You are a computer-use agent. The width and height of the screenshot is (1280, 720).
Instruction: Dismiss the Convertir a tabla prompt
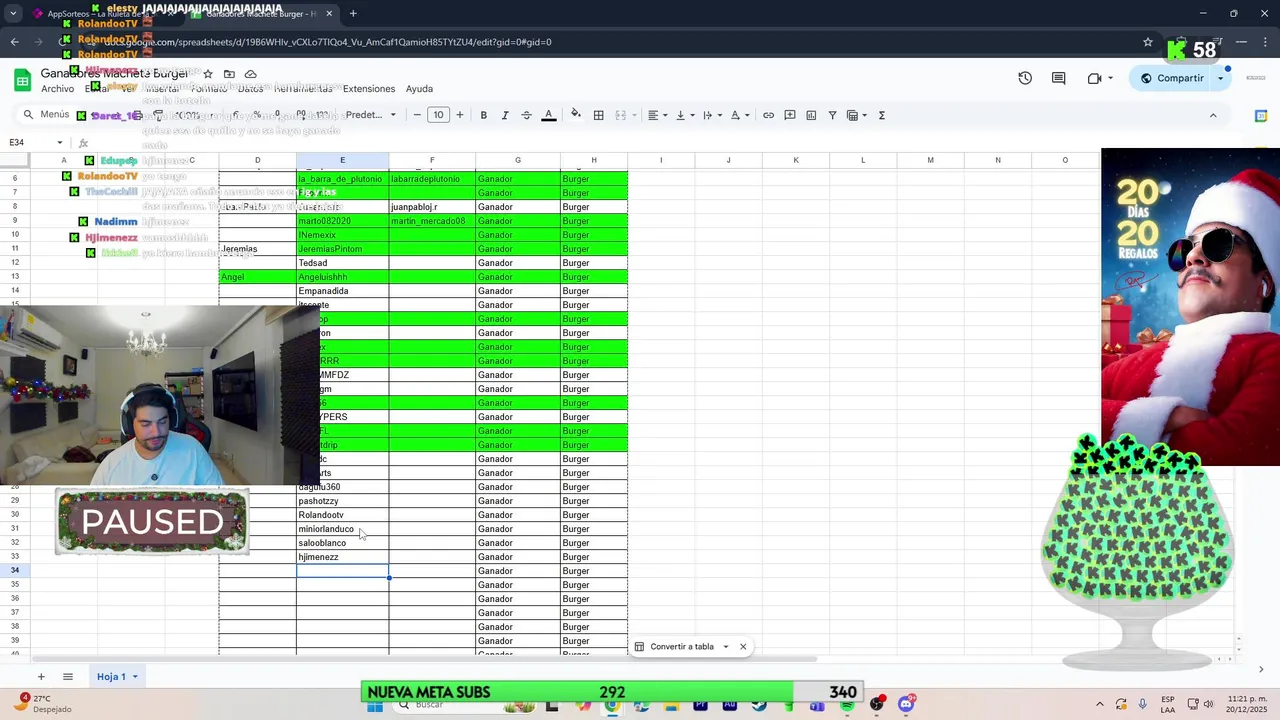743,647
